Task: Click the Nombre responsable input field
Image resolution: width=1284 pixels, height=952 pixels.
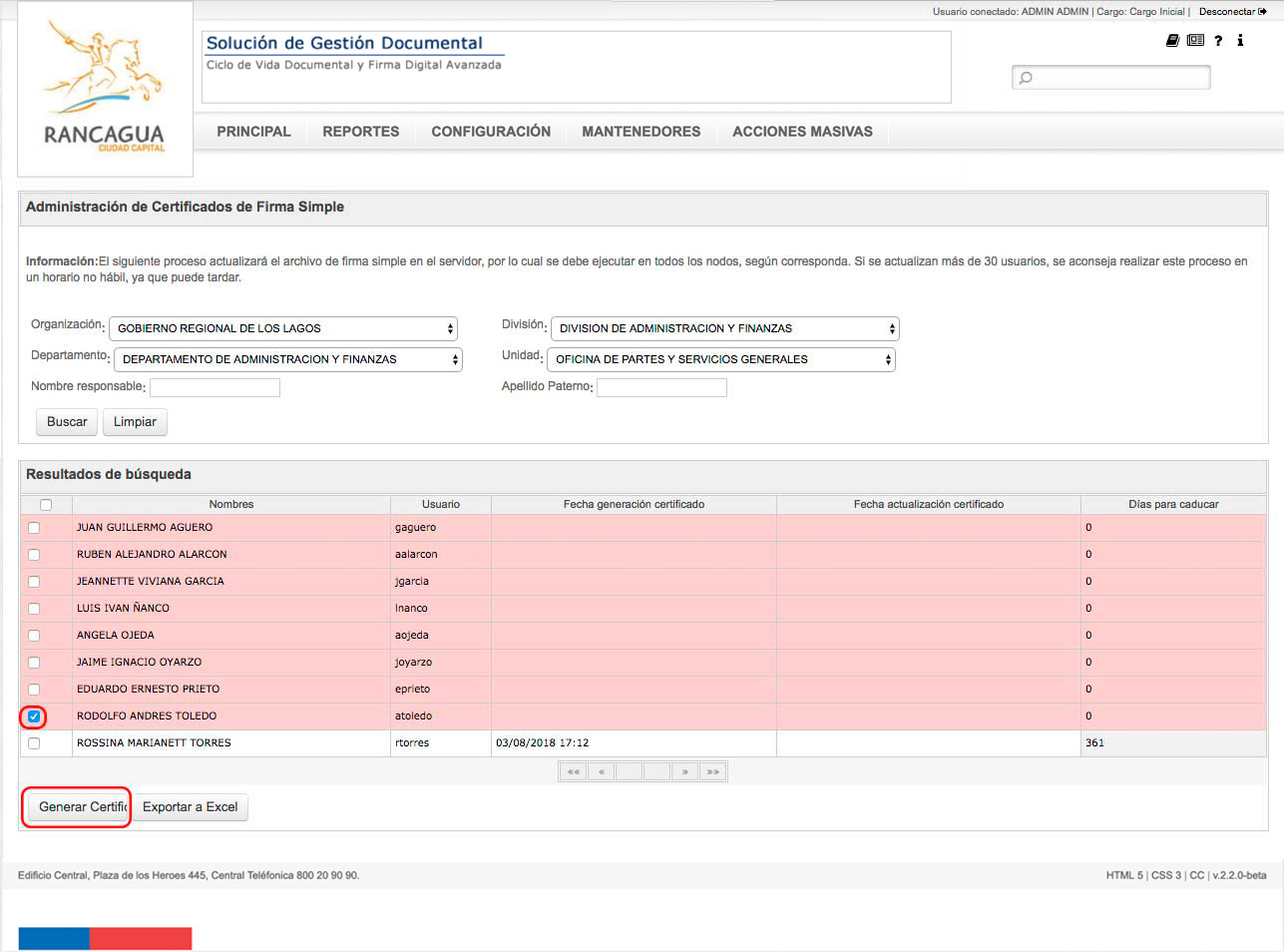Action: point(214,387)
